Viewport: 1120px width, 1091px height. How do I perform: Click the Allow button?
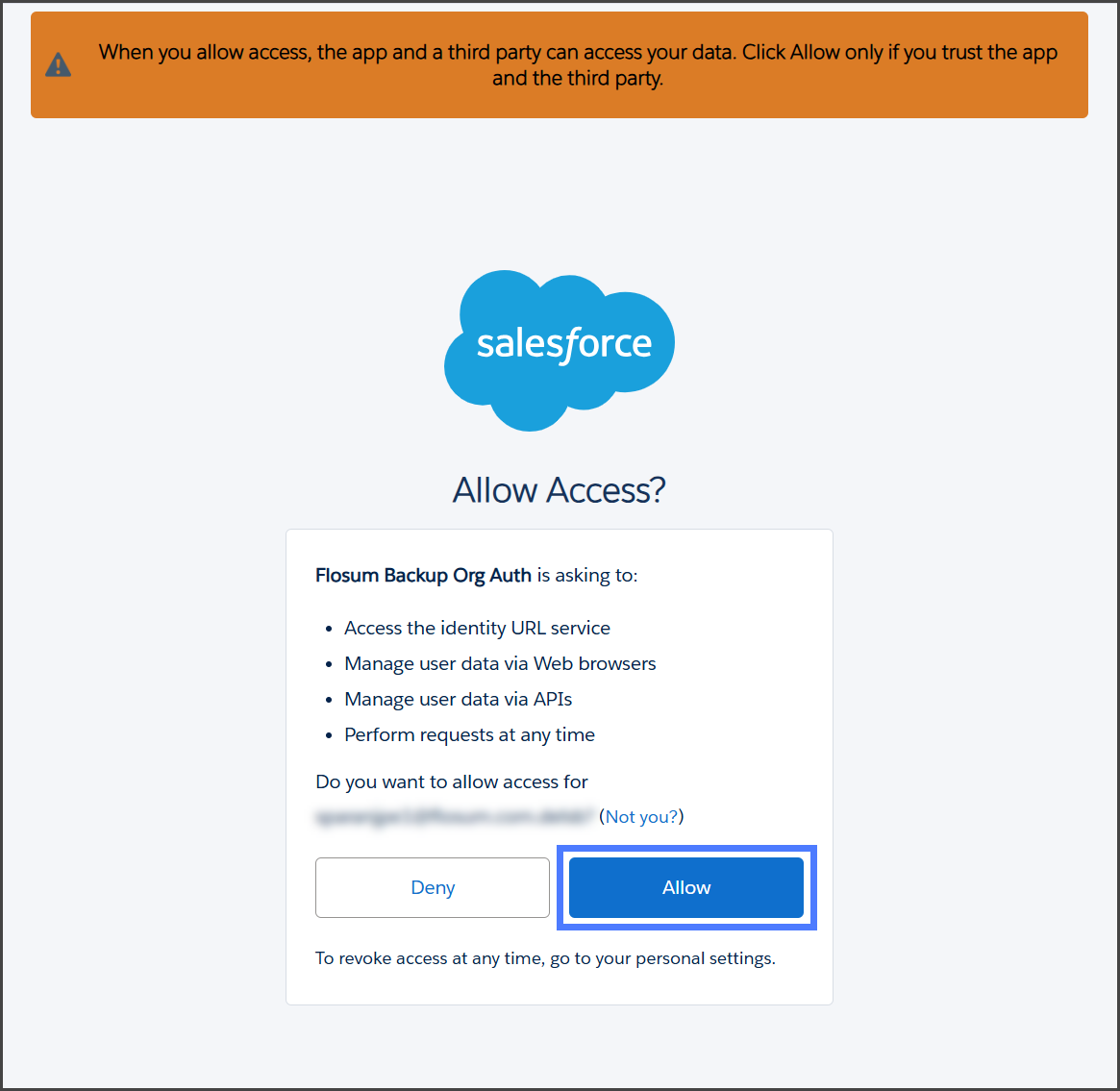[685, 887]
